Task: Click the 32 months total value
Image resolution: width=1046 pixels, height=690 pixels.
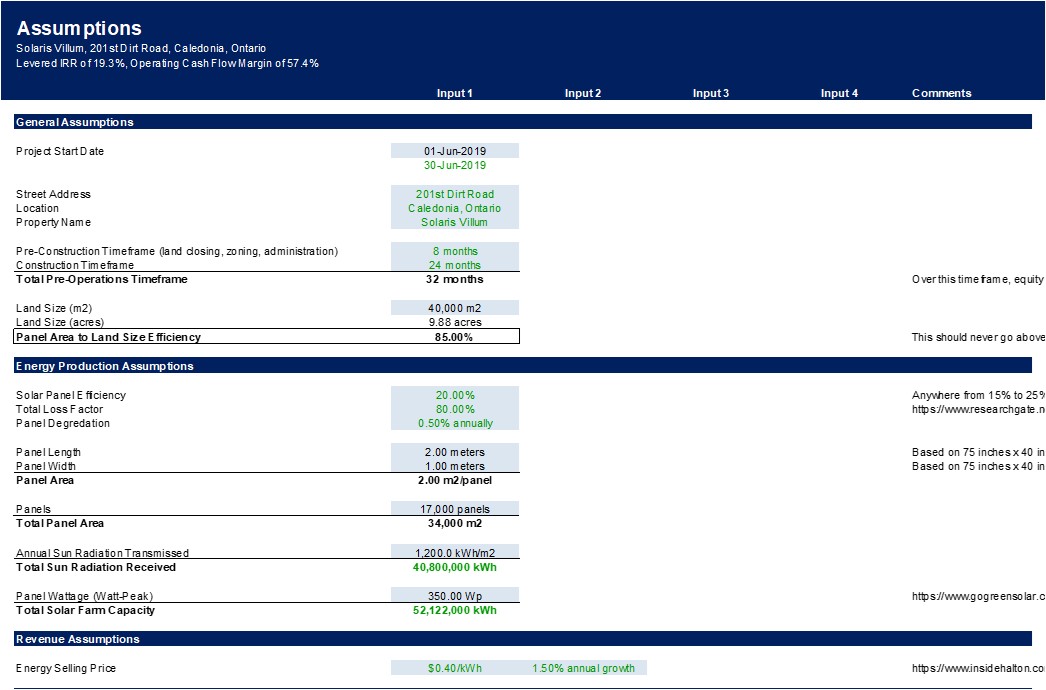Action: click(455, 280)
